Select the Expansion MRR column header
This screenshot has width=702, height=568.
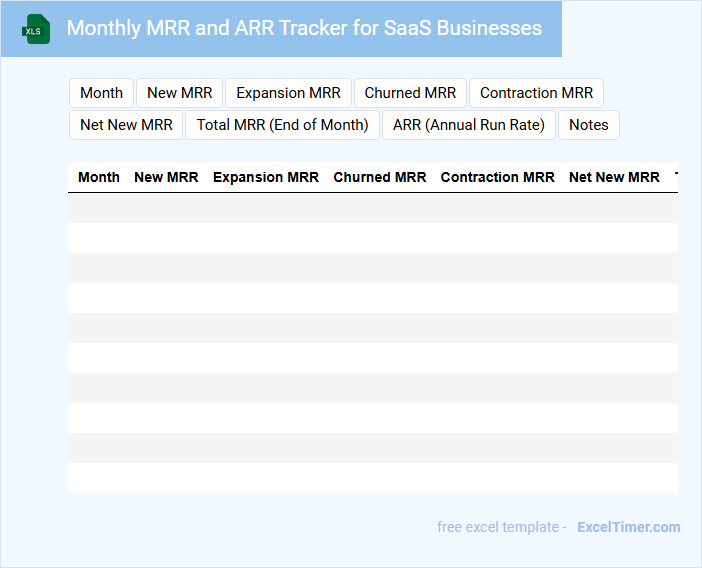click(266, 177)
